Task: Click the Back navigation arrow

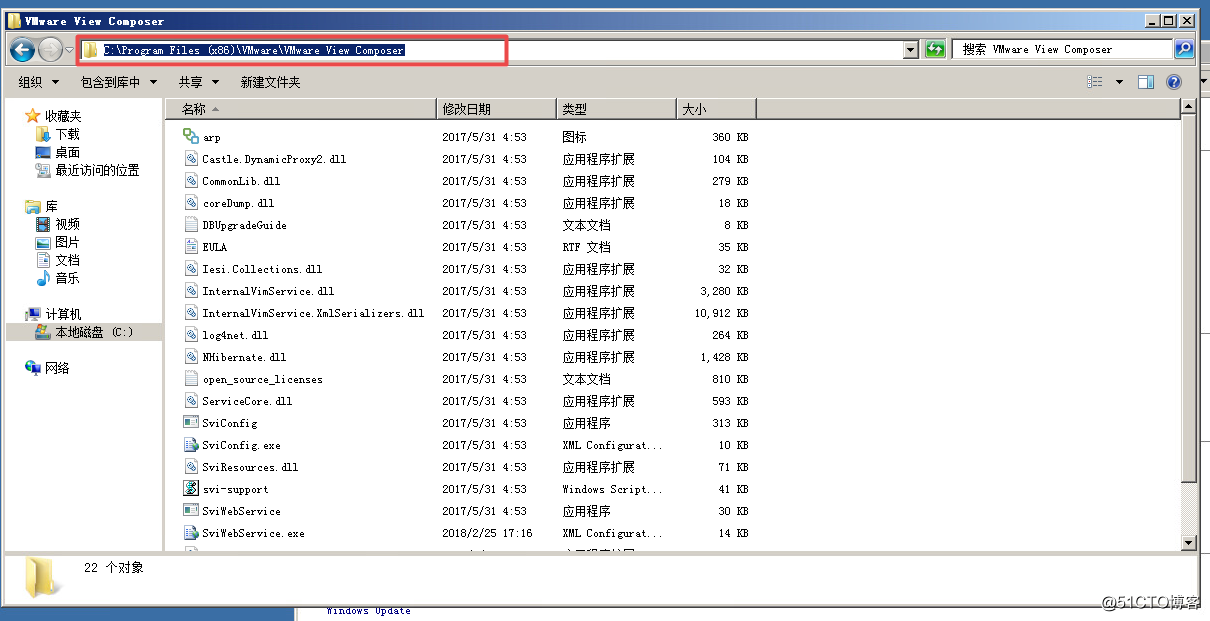Action: 22,49
